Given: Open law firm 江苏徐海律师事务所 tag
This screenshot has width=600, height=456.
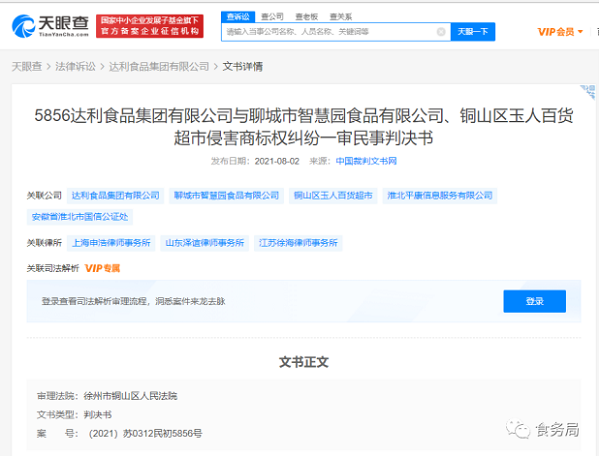Looking at the screenshot, I should 298,243.
